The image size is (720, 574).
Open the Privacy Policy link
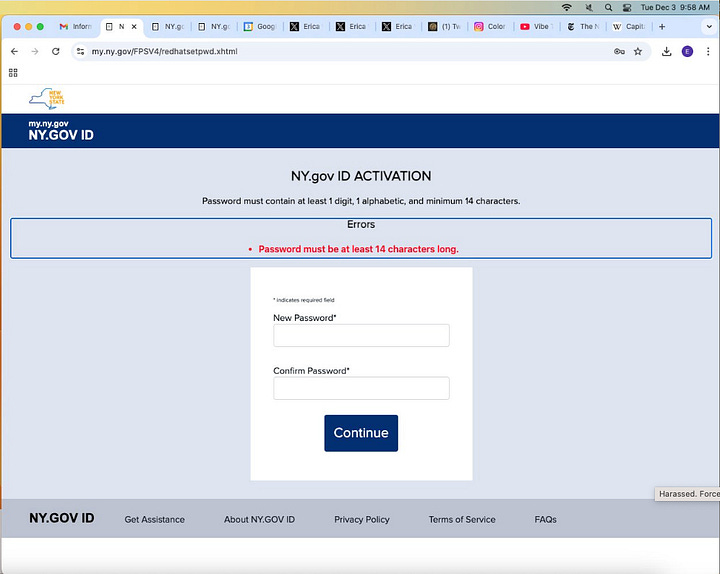click(x=362, y=519)
